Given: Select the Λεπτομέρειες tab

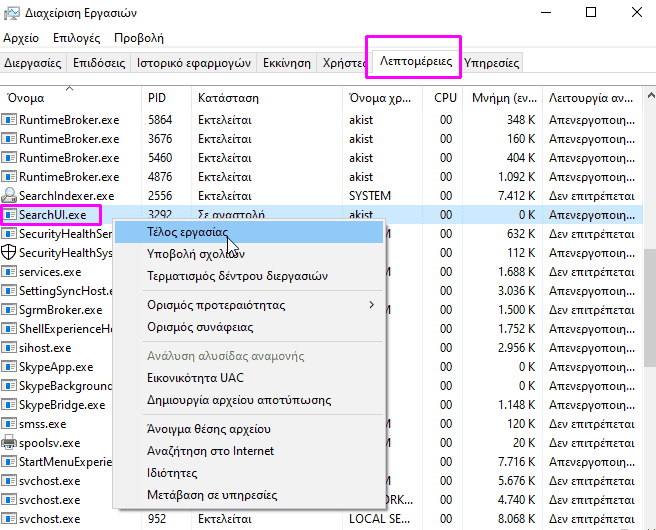Looking at the screenshot, I should (x=416, y=61).
